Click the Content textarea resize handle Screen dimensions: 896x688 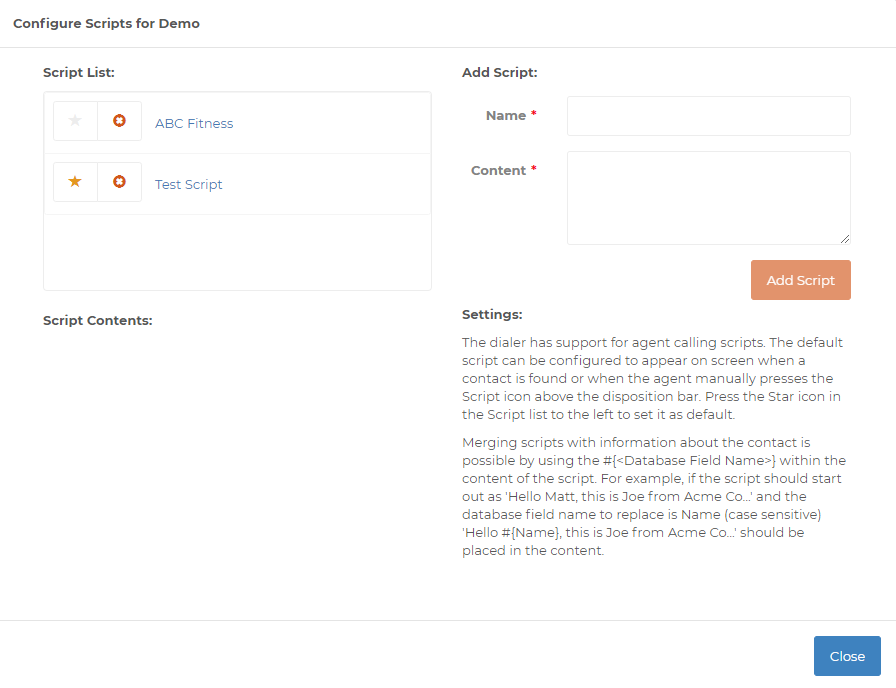pos(845,239)
